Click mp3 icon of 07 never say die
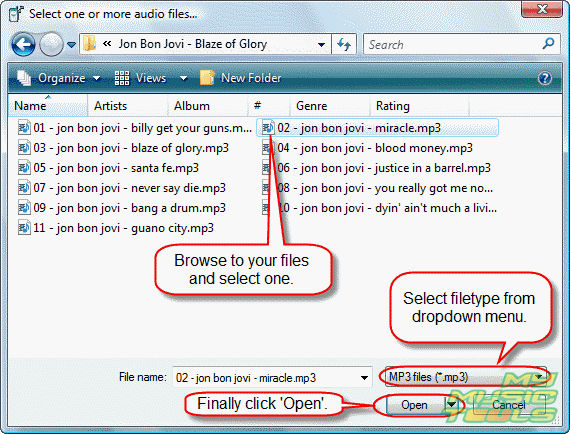This screenshot has width=570, height=434. 24,188
